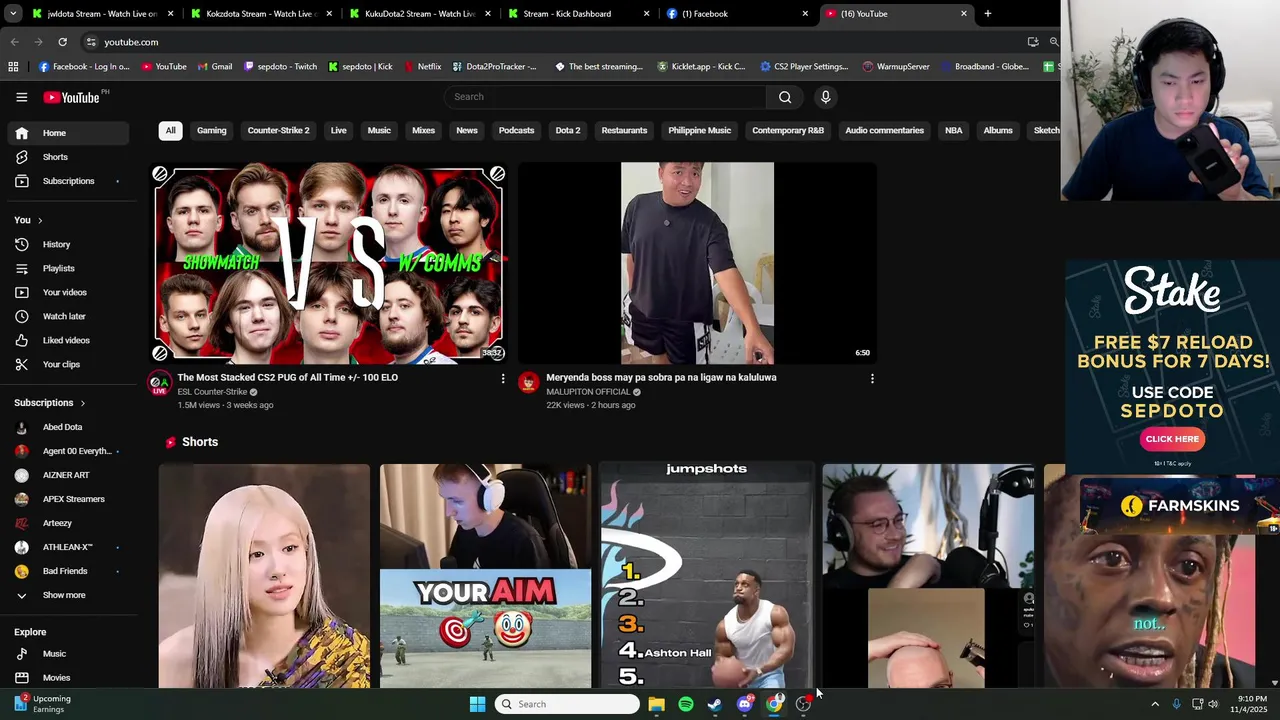This screenshot has width=1280, height=720.
Task: Open the jumpshots short thumbnail
Action: point(707,576)
